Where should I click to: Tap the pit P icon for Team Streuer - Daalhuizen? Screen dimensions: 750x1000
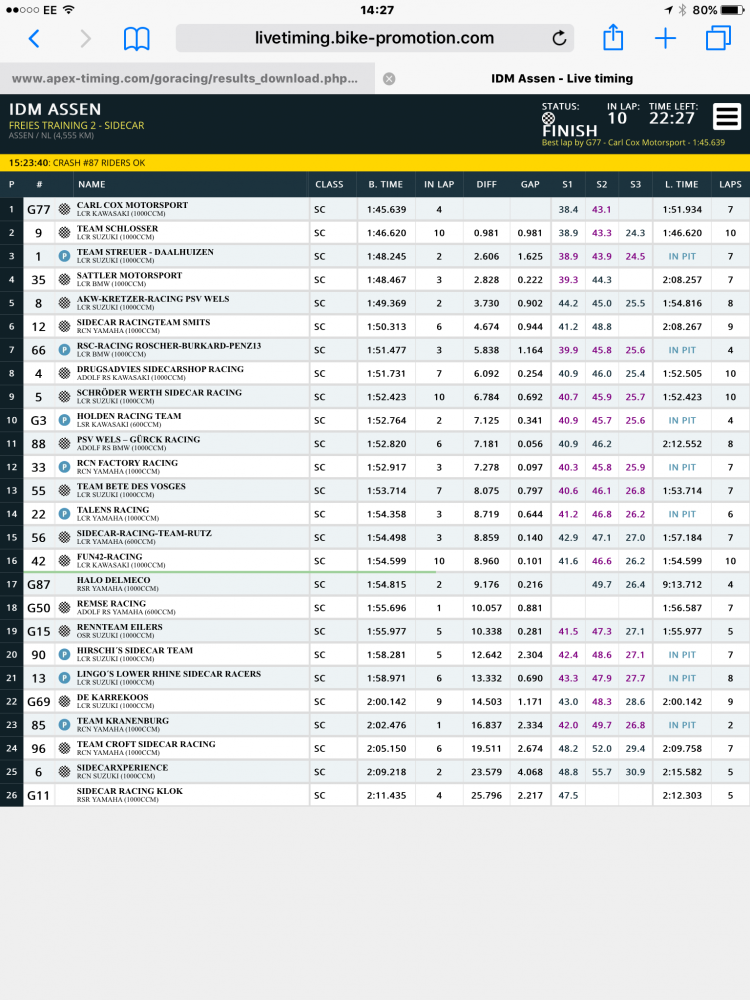[x=64, y=256]
